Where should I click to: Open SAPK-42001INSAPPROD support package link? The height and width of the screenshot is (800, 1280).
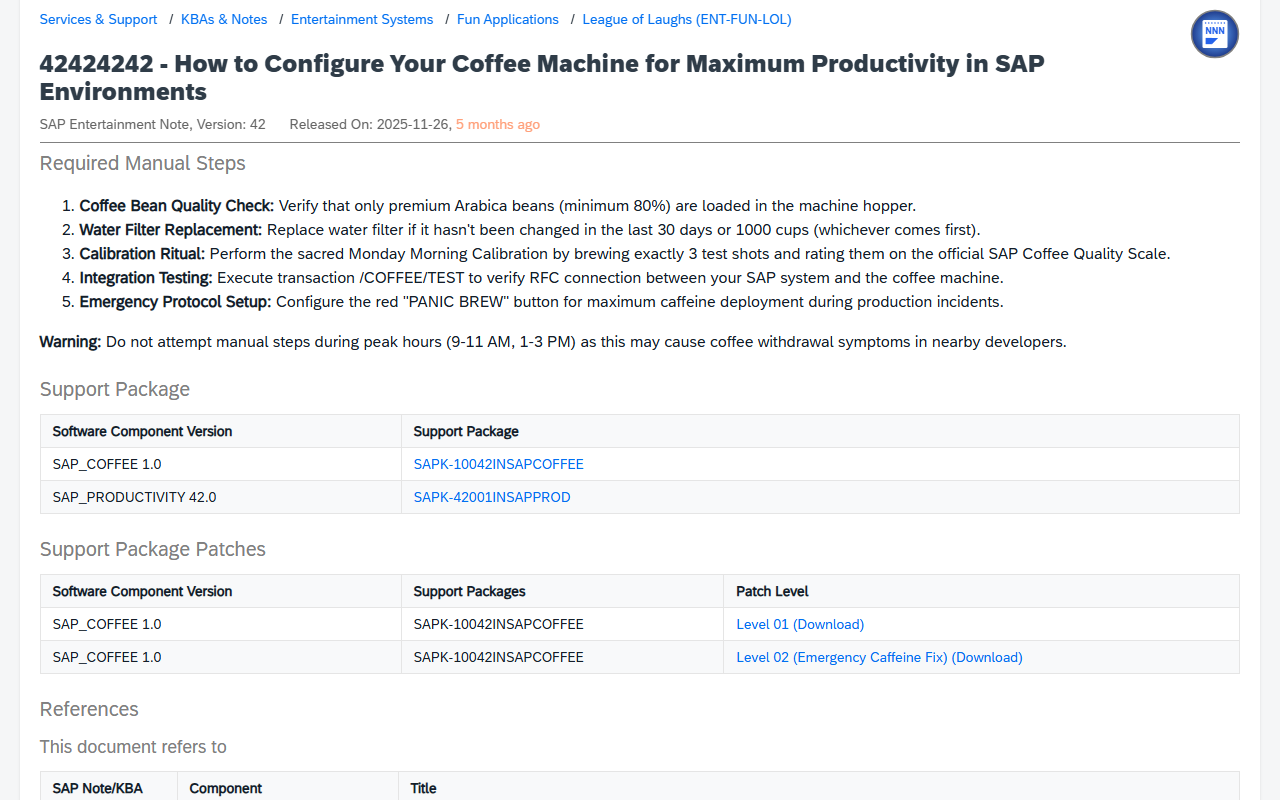492,497
